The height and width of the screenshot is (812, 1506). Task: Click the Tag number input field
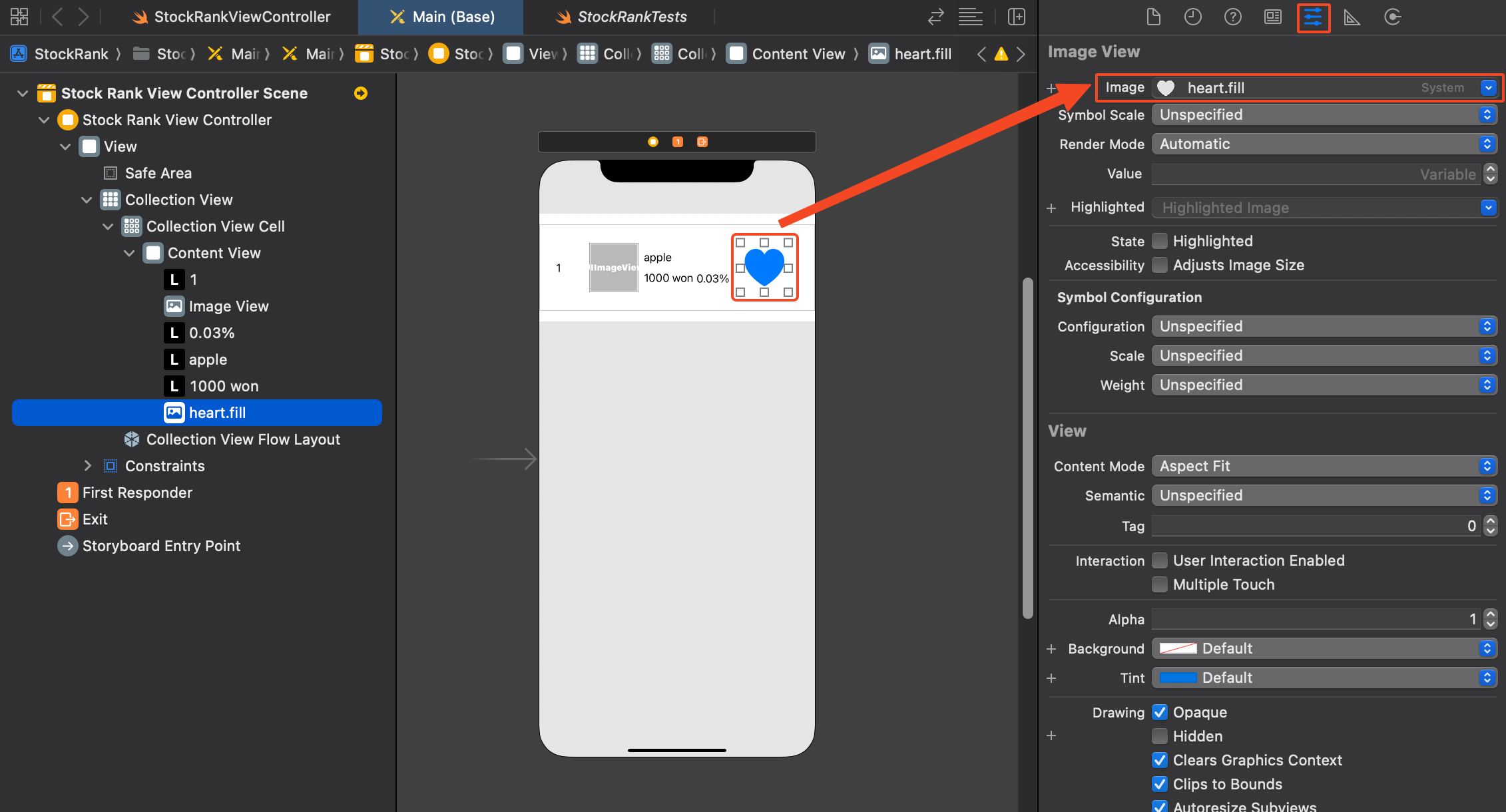click(x=1315, y=526)
